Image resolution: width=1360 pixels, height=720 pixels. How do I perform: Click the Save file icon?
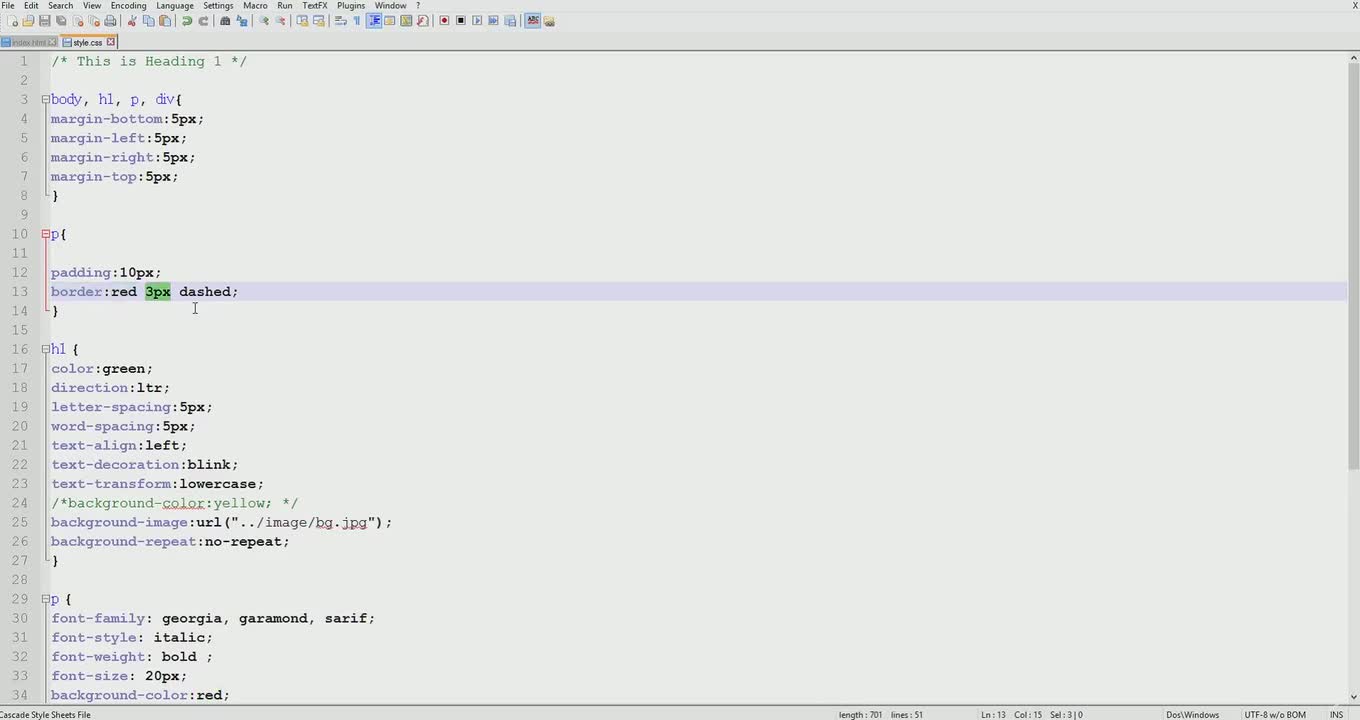pos(44,21)
